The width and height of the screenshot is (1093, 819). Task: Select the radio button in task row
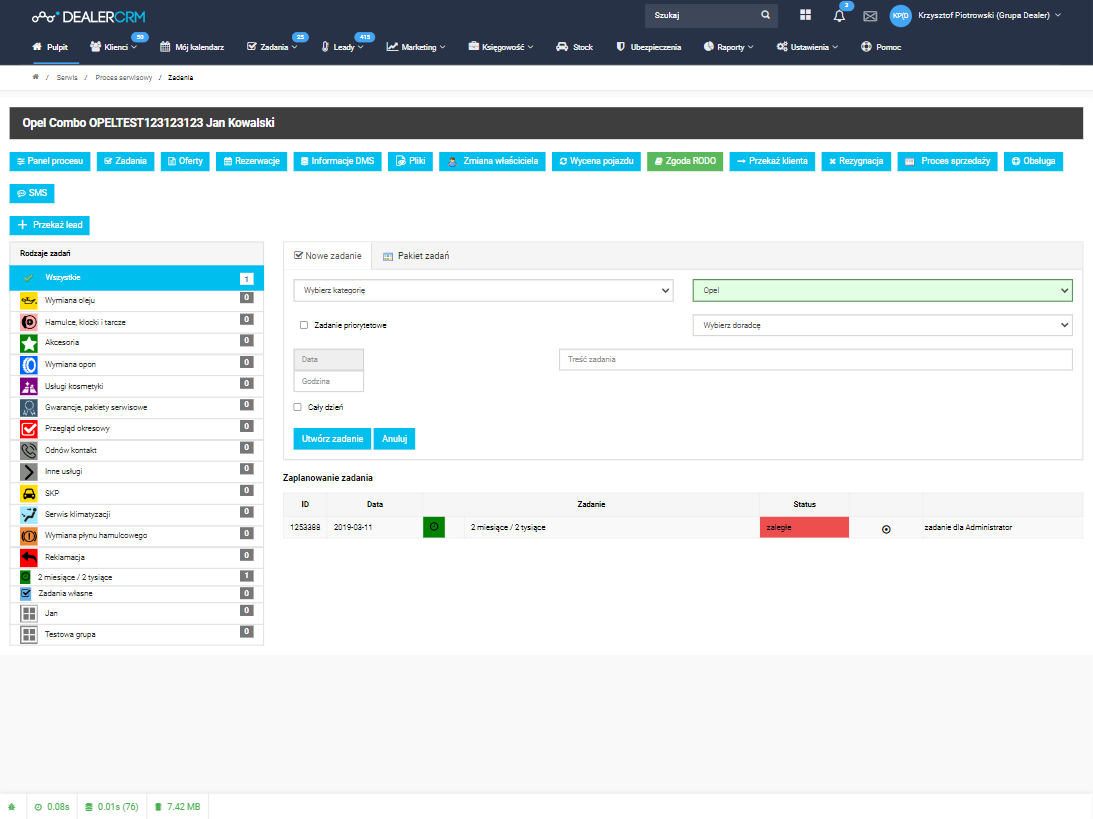click(x=886, y=529)
